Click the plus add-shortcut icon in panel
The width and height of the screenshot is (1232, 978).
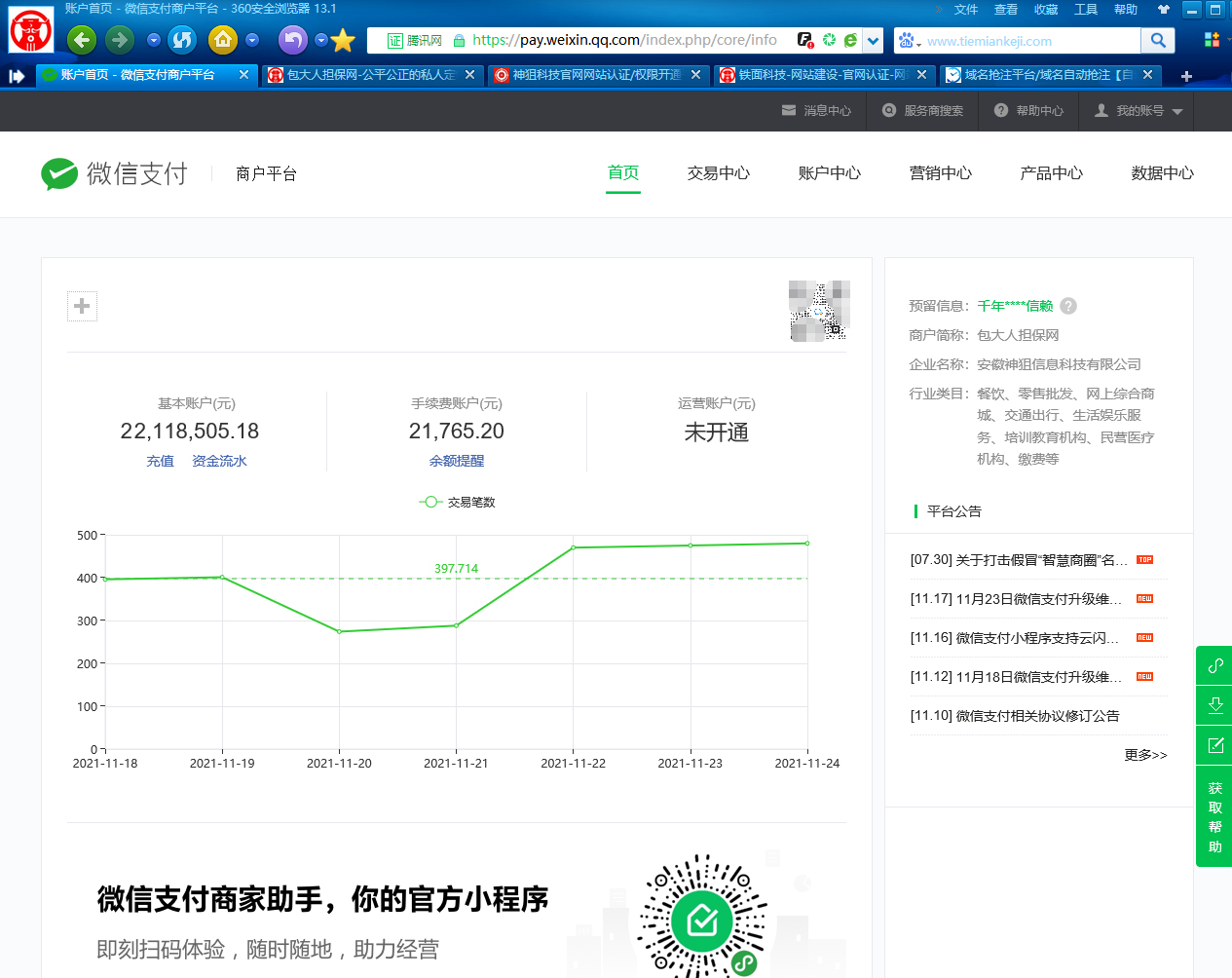(82, 306)
